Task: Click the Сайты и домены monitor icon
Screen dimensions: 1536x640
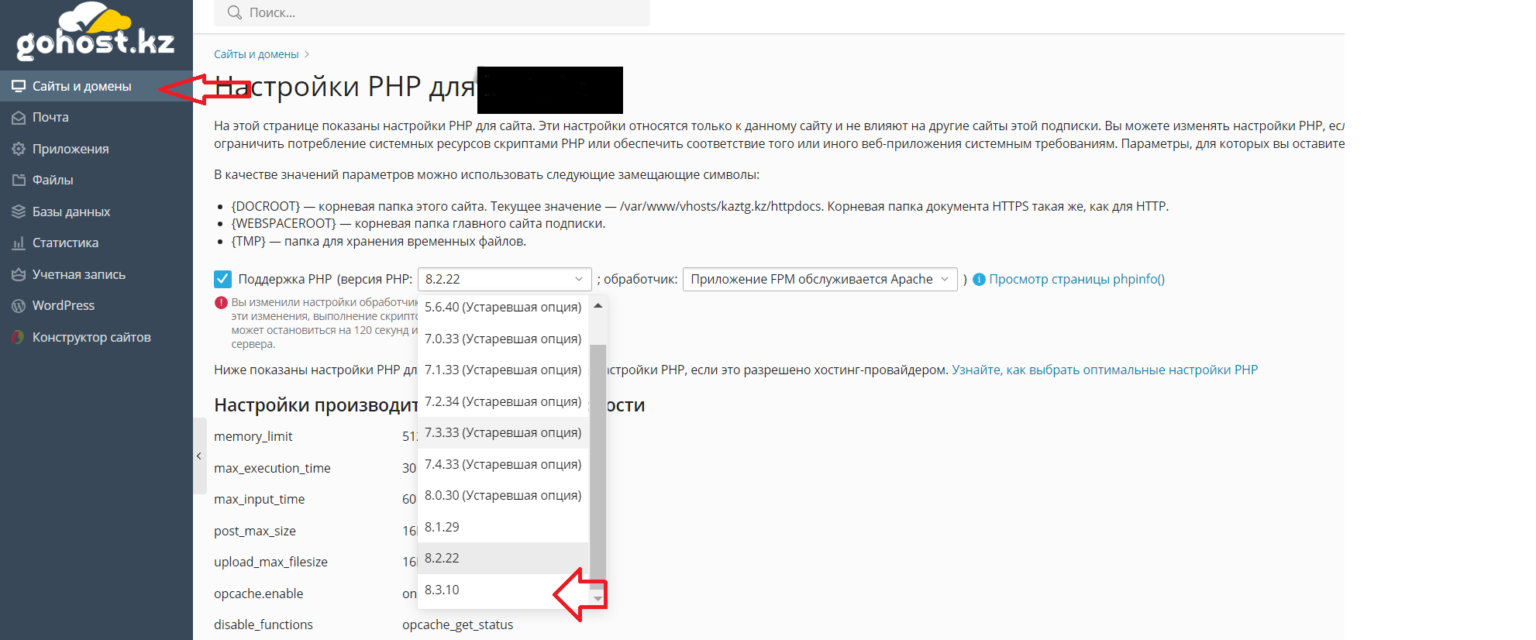Action: 18,86
